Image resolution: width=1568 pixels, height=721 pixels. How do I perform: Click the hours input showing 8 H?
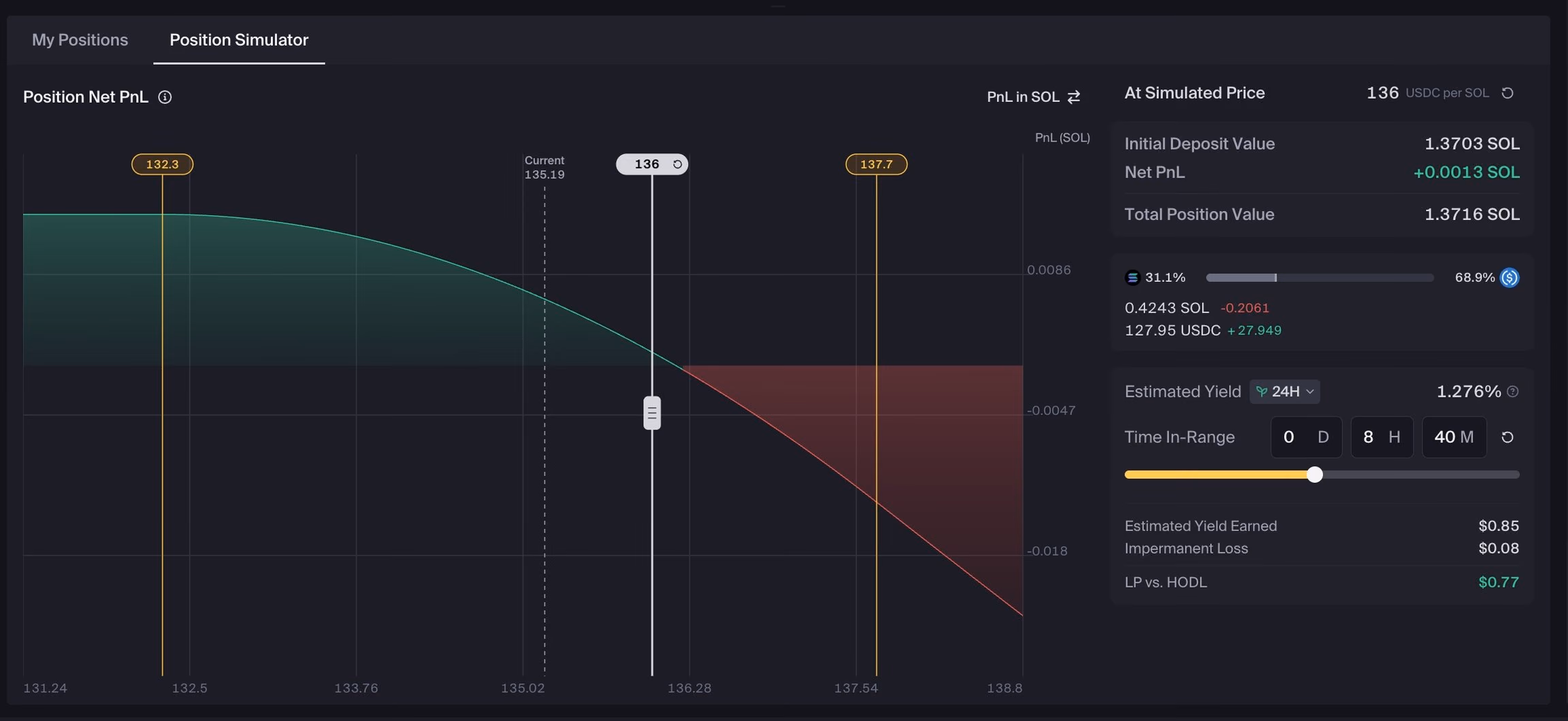pos(1382,437)
